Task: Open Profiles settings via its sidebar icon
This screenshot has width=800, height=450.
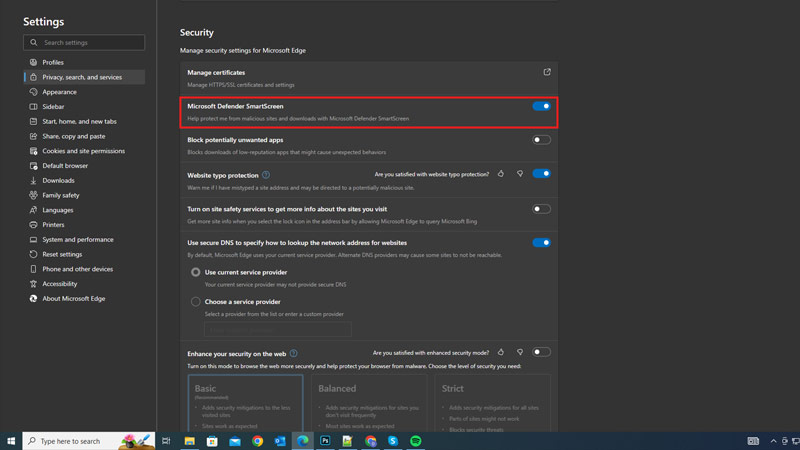Action: (33, 62)
